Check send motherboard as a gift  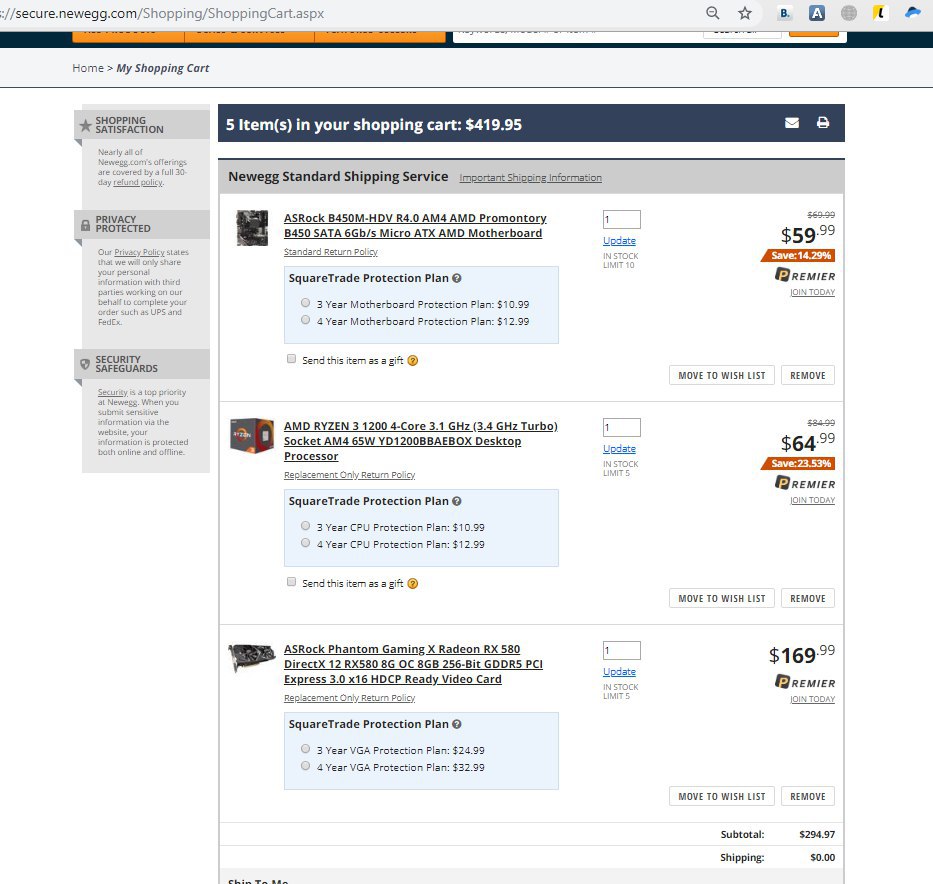point(292,359)
